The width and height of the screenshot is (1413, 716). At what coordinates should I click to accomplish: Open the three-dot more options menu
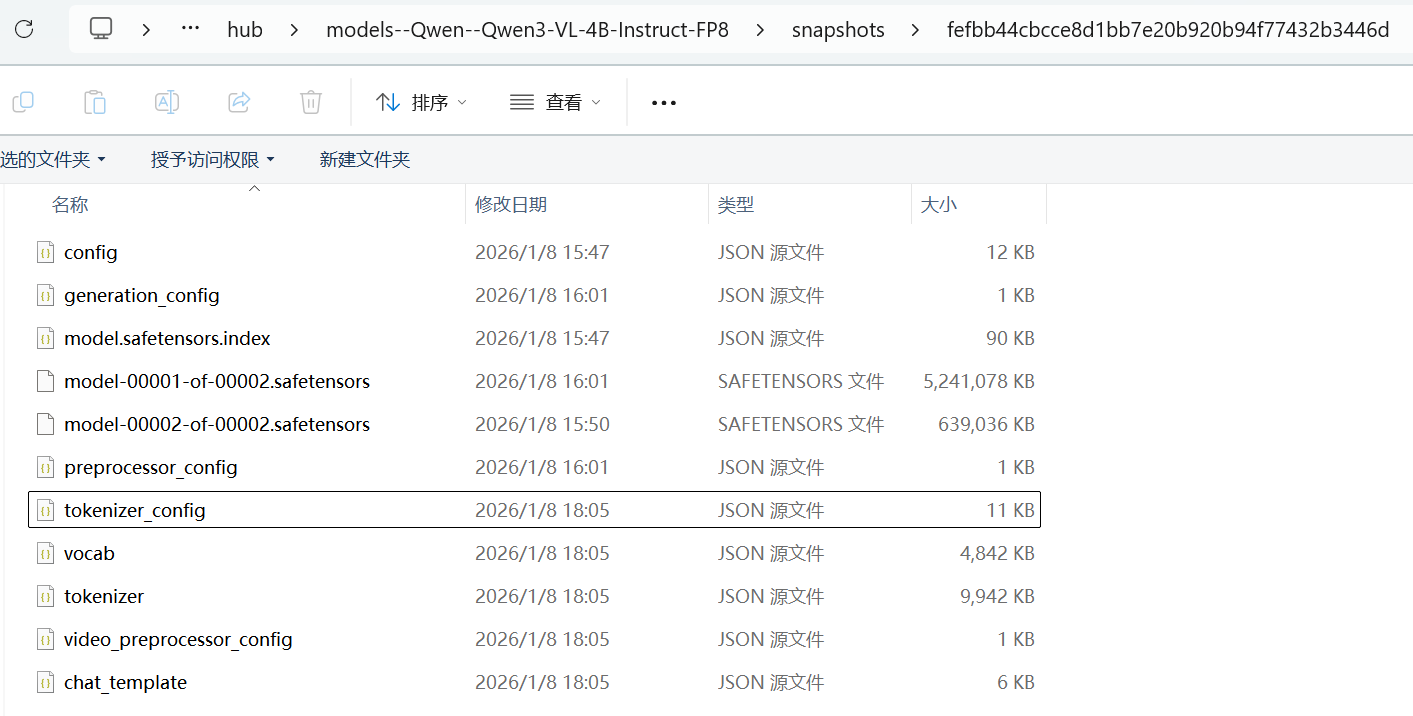pos(664,102)
